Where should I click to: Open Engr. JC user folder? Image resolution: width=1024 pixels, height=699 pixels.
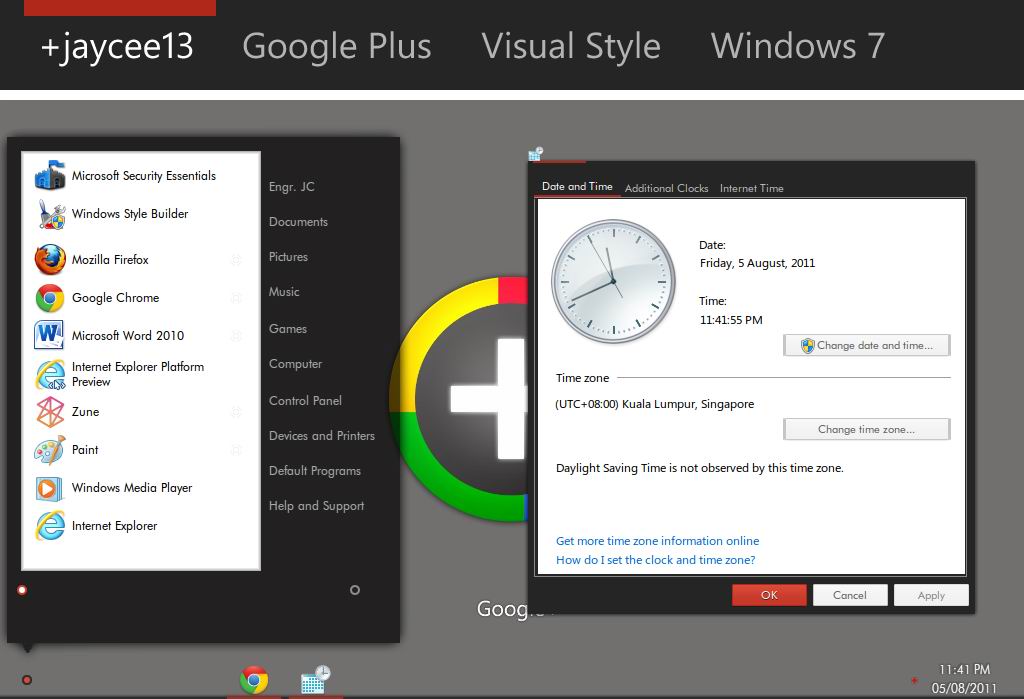point(292,187)
